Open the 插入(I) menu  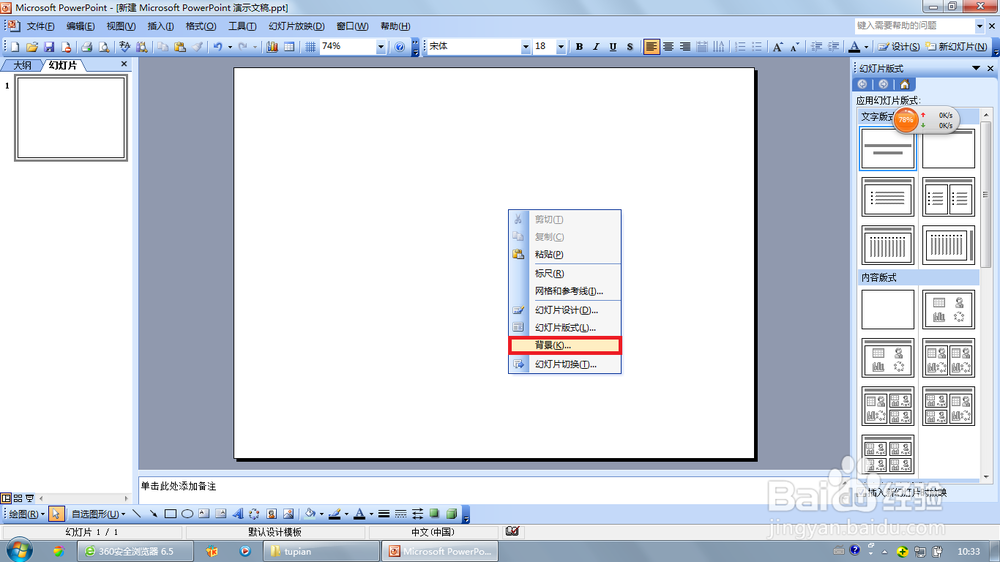click(161, 26)
